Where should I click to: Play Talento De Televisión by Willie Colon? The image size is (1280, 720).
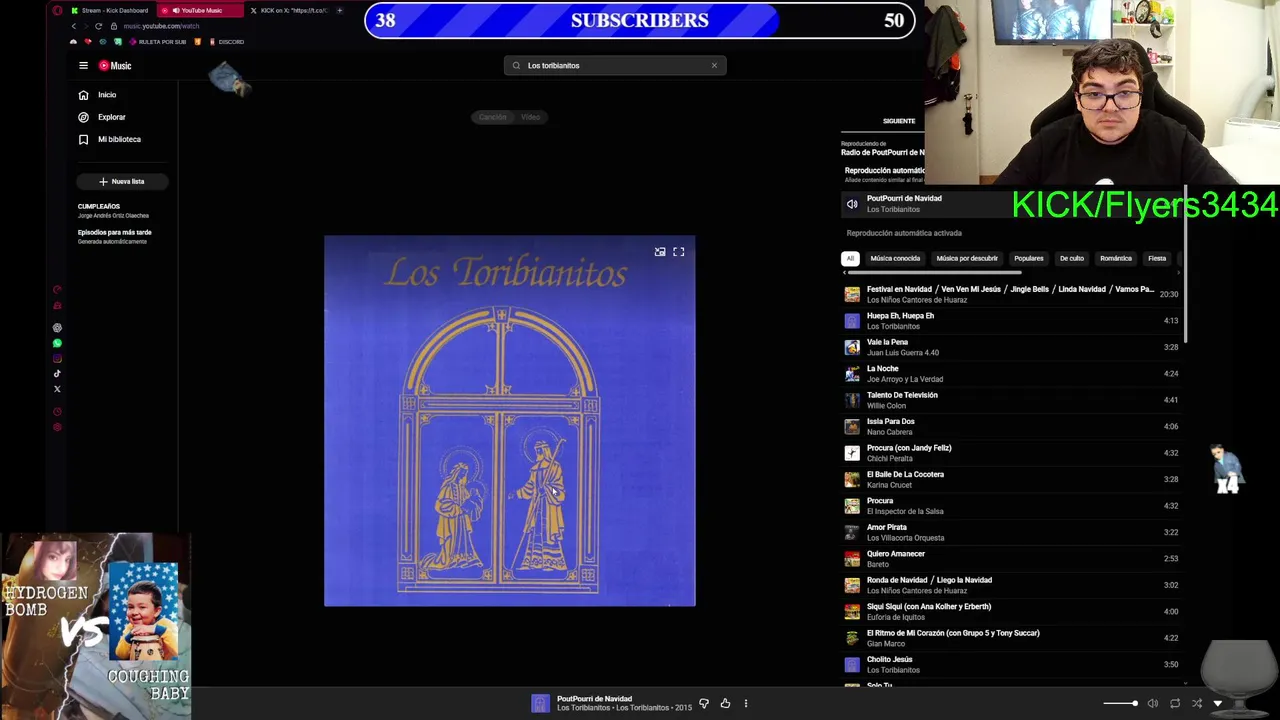tap(1010, 400)
